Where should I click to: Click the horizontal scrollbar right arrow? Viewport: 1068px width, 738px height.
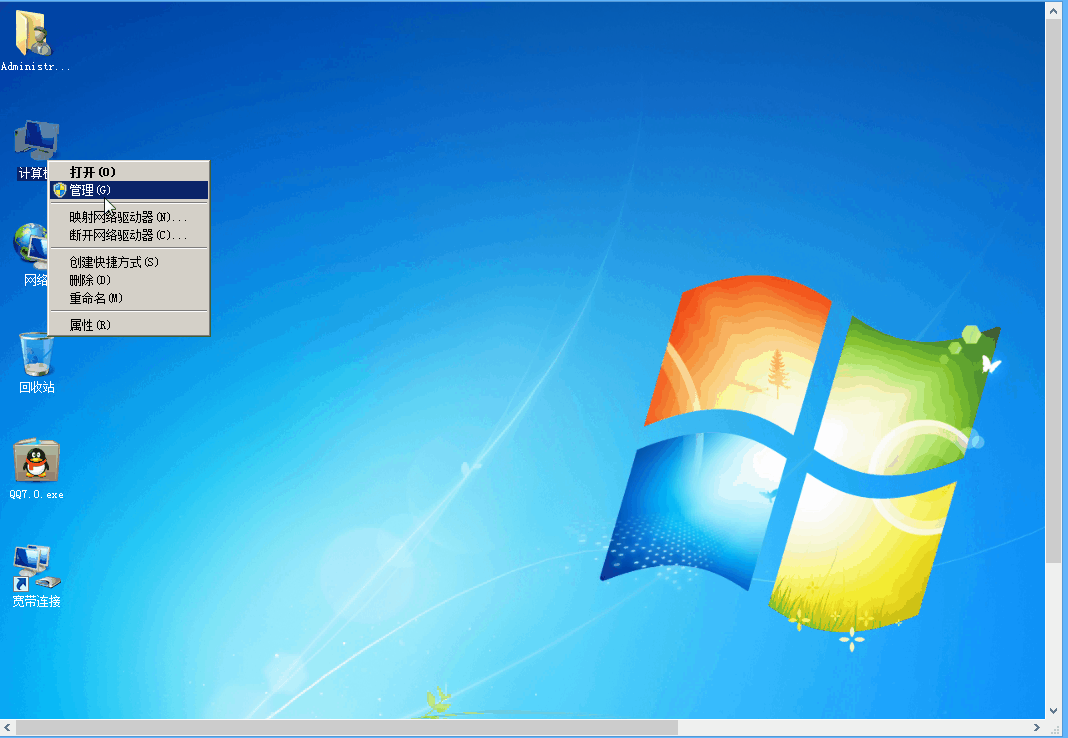(x=1036, y=727)
